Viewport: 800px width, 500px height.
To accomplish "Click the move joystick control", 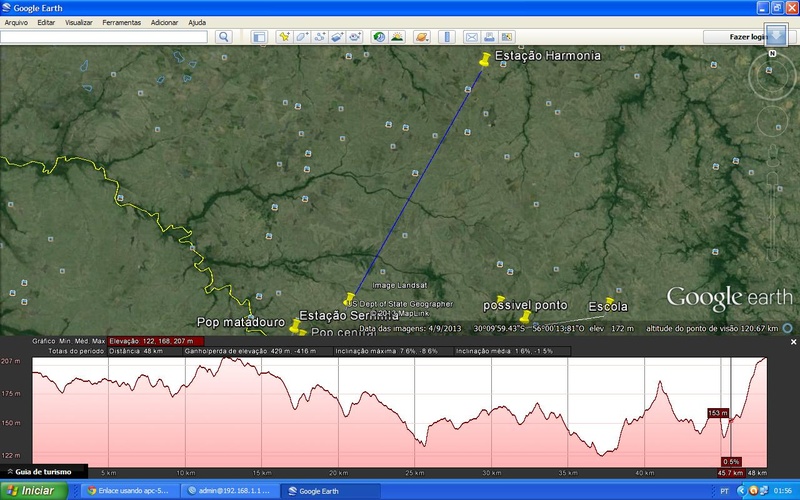I will tap(772, 121).
